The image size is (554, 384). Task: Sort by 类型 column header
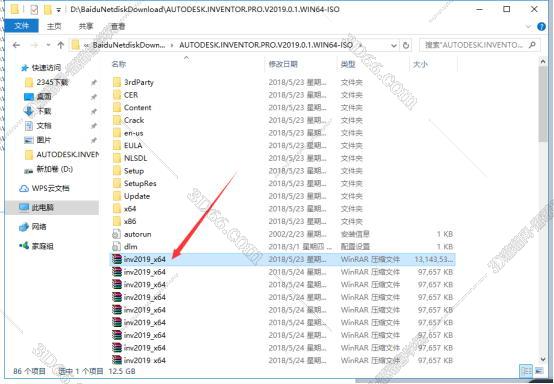348,64
